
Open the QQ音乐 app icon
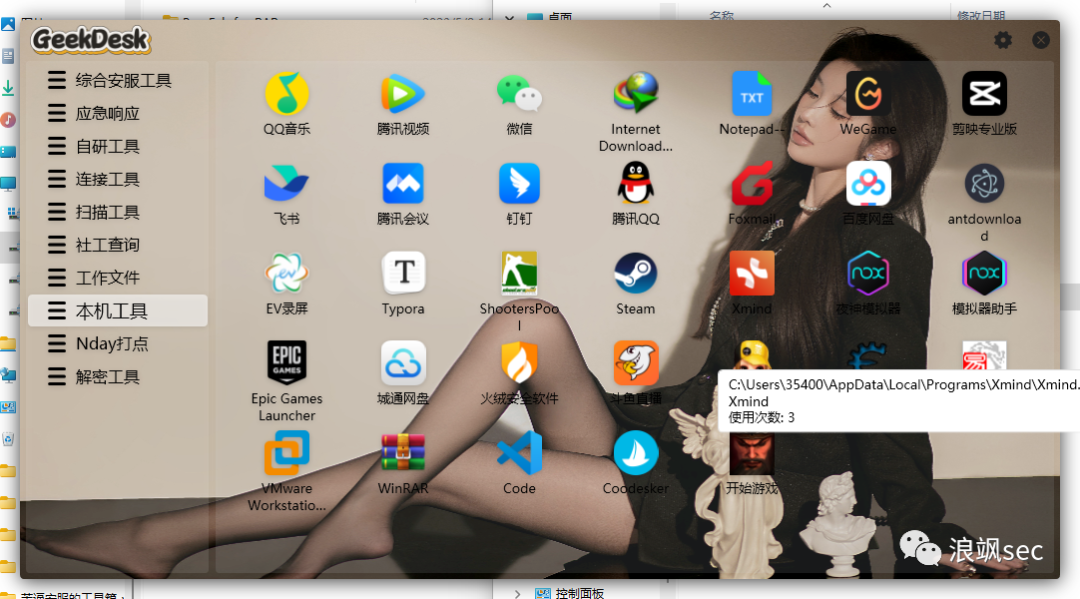[287, 94]
